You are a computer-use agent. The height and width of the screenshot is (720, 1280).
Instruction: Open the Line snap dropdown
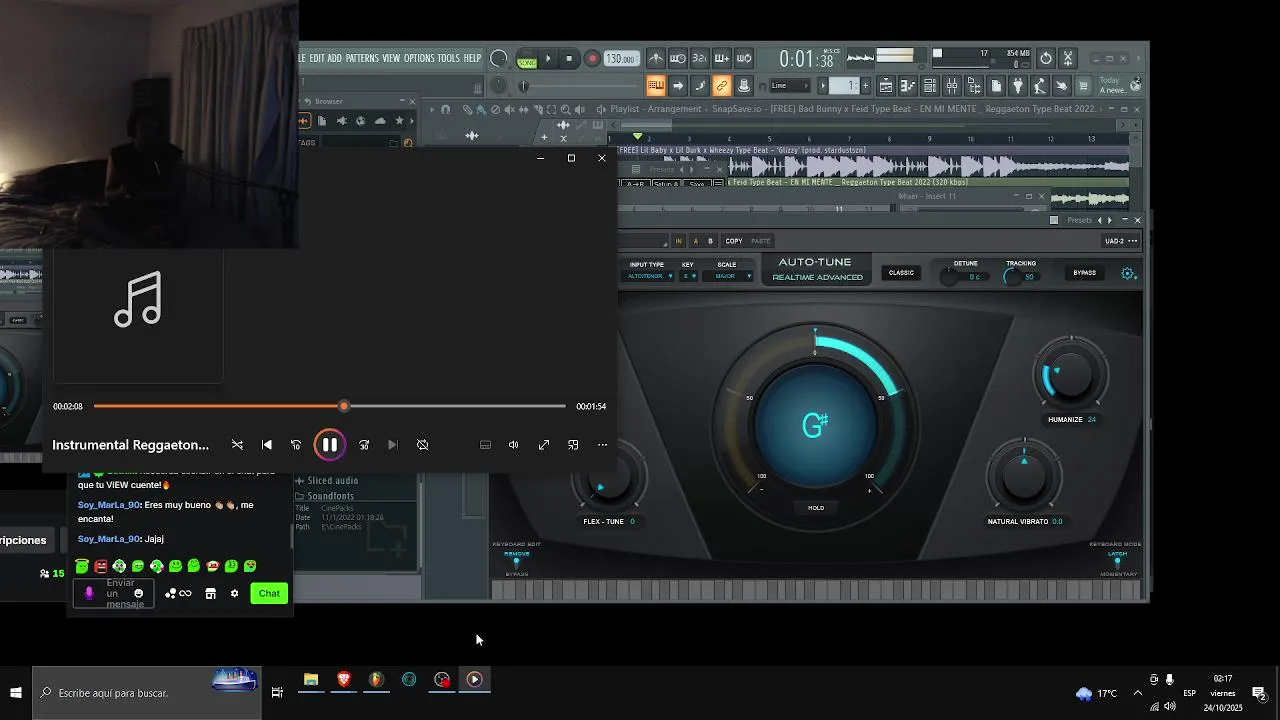point(790,85)
